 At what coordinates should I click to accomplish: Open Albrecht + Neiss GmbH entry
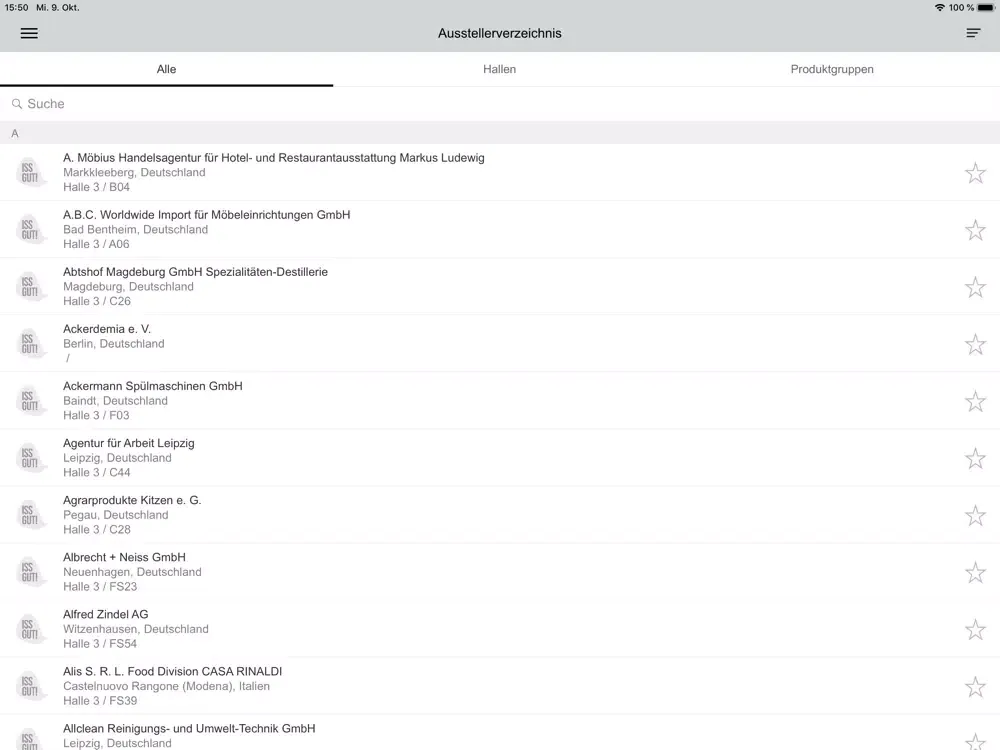[x=500, y=572]
